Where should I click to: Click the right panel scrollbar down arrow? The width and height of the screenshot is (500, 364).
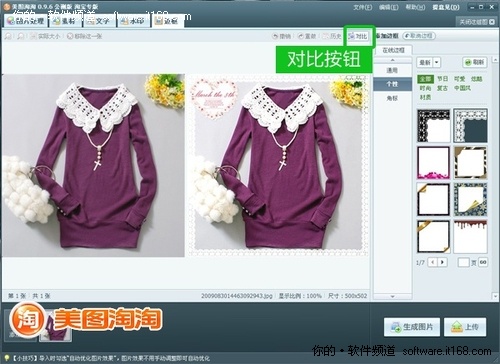[495, 296]
